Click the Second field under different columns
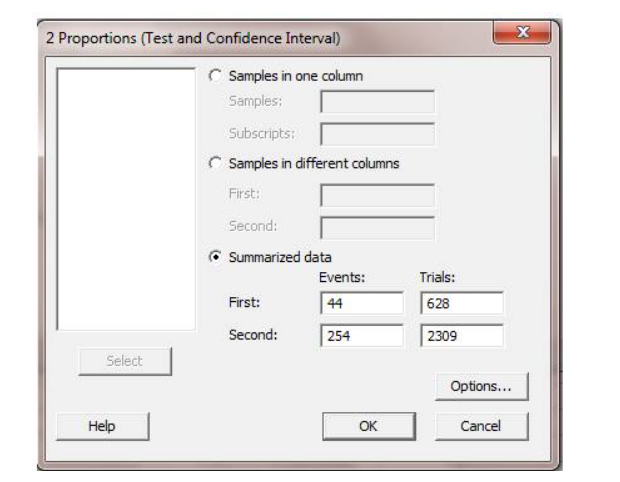Screen dimensions: 620x482 click(x=377, y=226)
